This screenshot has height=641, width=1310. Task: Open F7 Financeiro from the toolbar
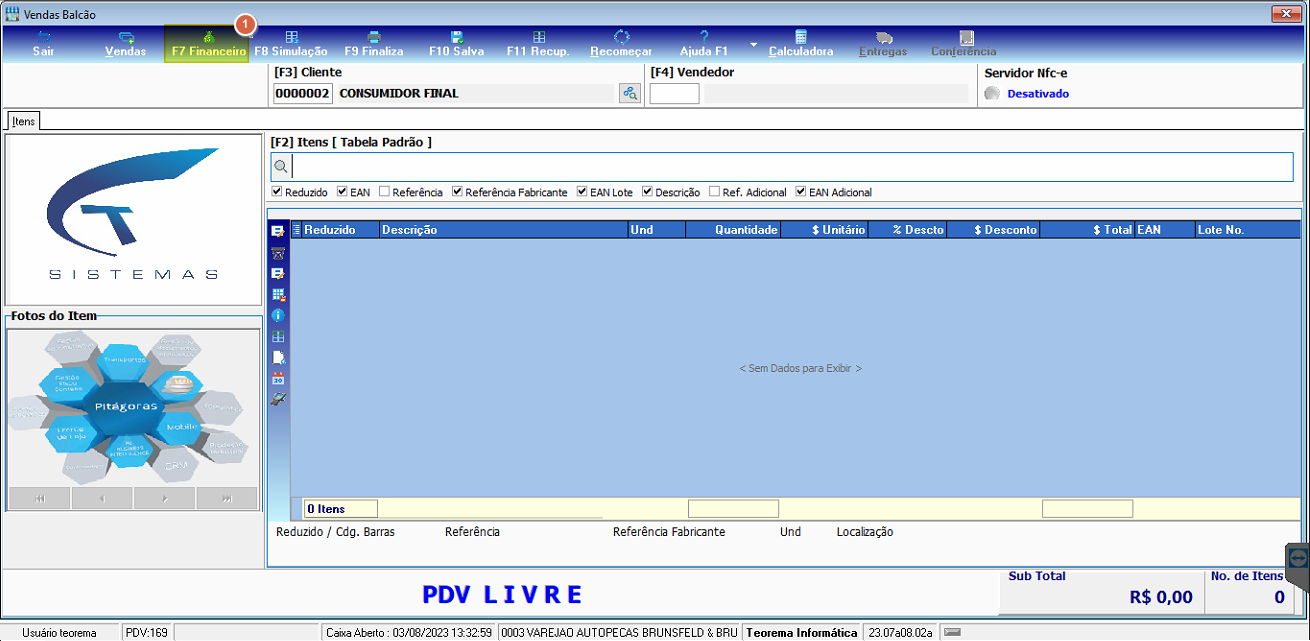click(x=207, y=44)
